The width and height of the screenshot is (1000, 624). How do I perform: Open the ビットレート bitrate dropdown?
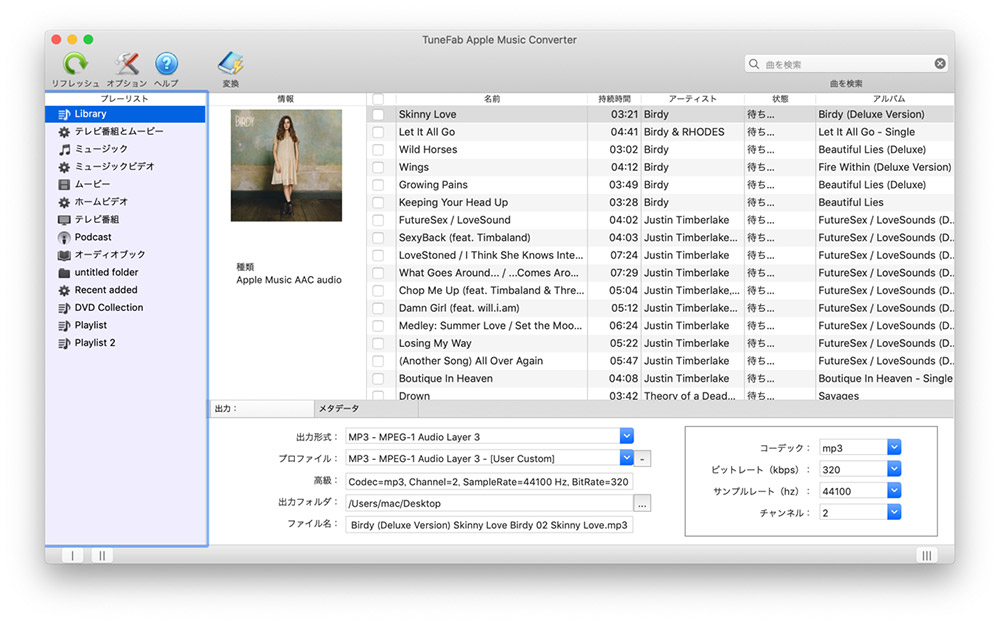(x=894, y=470)
